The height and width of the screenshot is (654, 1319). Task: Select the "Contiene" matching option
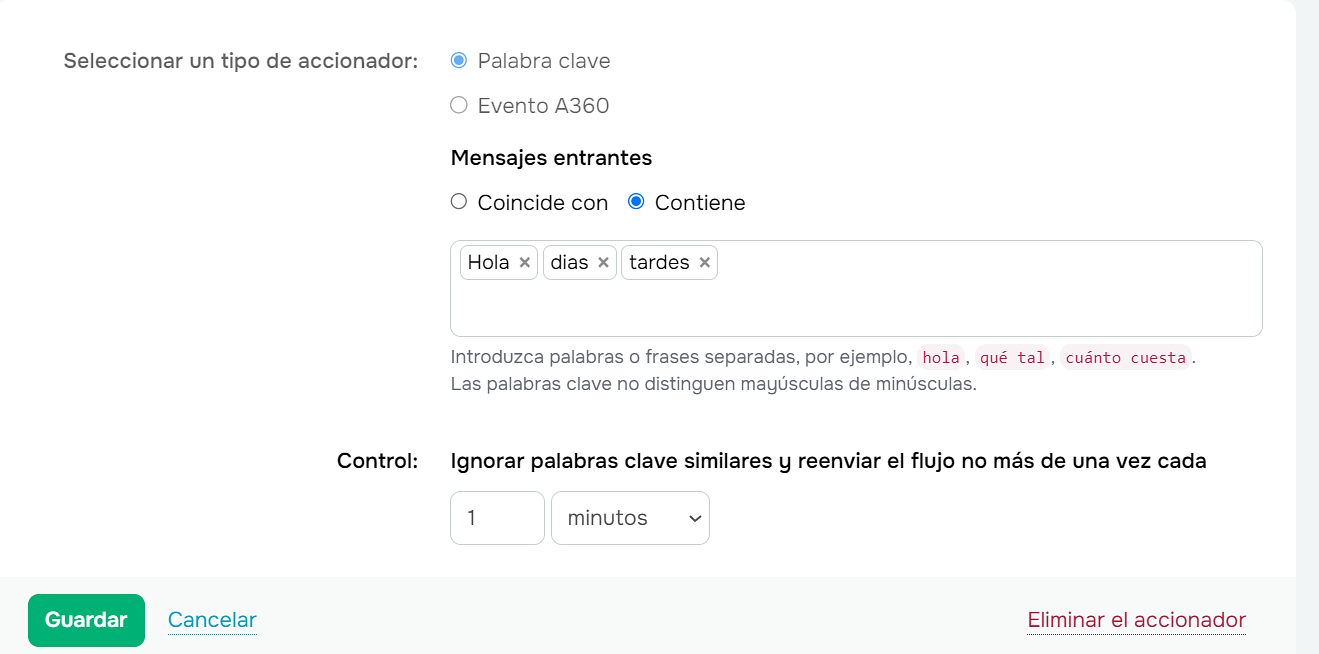636,202
